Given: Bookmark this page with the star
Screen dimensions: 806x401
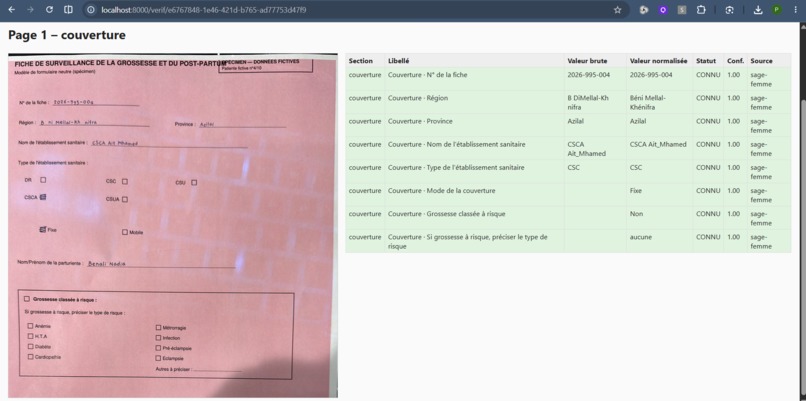Looking at the screenshot, I should click(x=617, y=10).
